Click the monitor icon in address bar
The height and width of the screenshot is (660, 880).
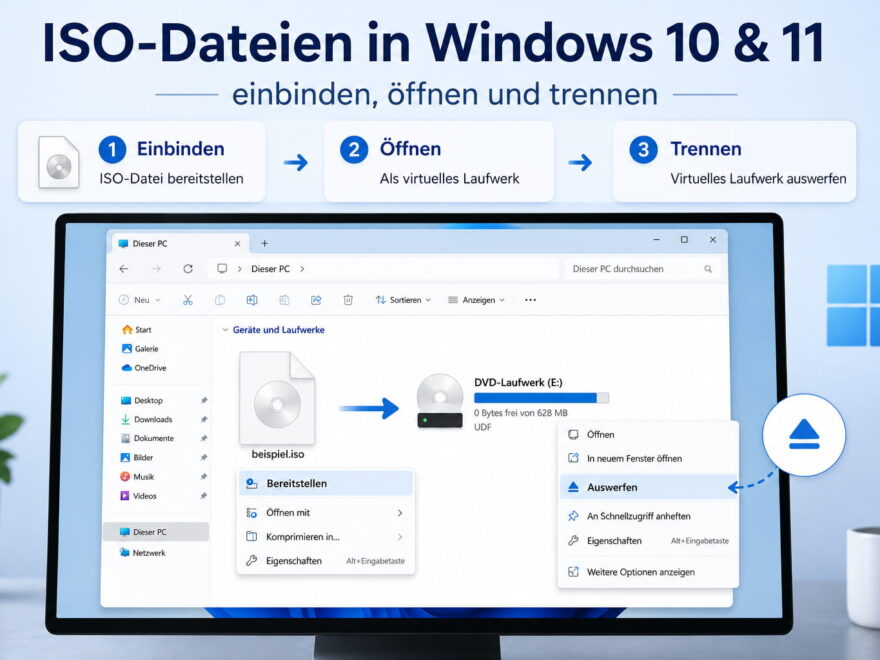[x=222, y=268]
